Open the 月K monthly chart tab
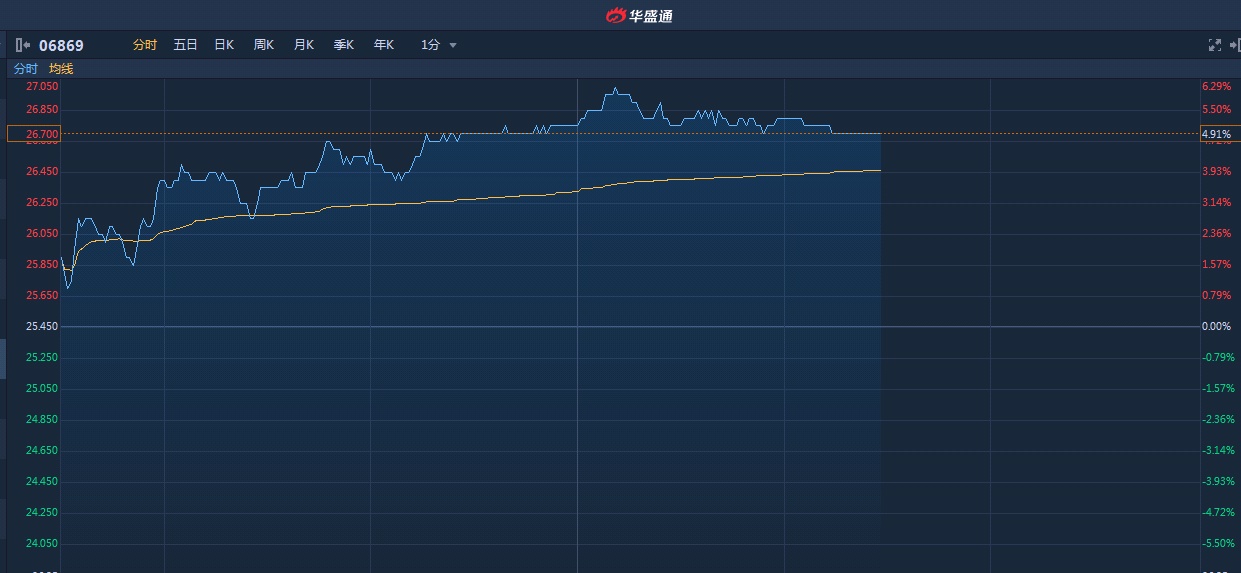The width and height of the screenshot is (1241, 573). [304, 45]
